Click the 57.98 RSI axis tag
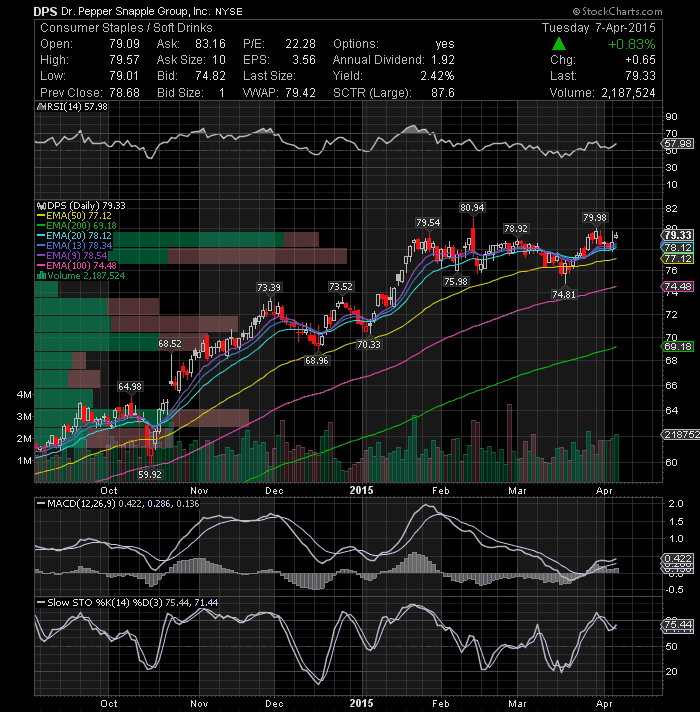The image size is (700, 712). click(677, 144)
